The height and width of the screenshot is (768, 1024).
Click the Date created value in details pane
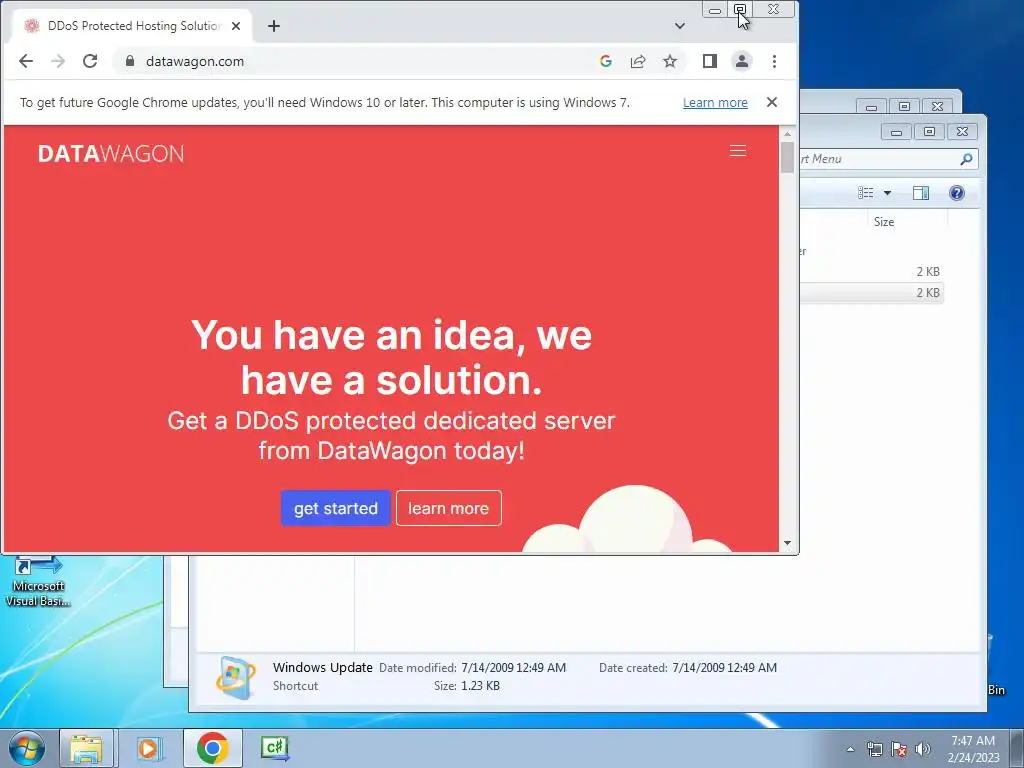(x=724, y=668)
